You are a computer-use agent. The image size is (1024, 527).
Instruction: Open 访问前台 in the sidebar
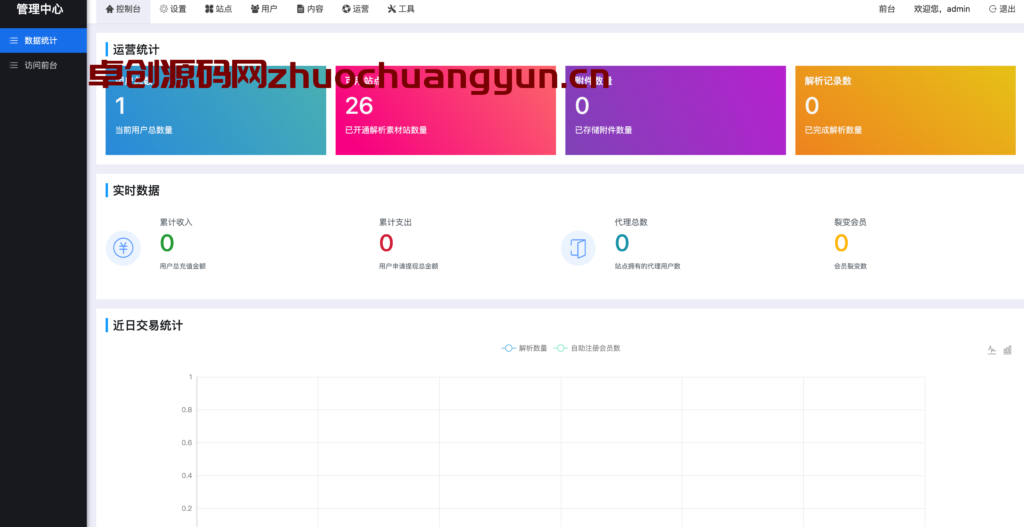[x=43, y=65]
